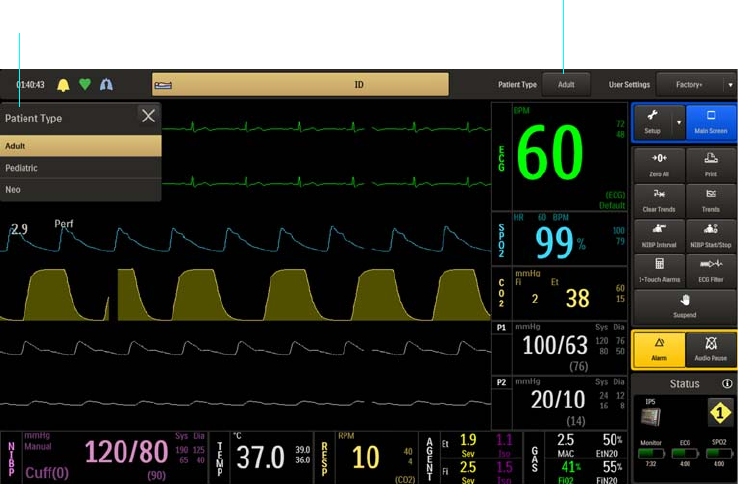Open the CO2 Et 38 tile

[x=559, y=293]
